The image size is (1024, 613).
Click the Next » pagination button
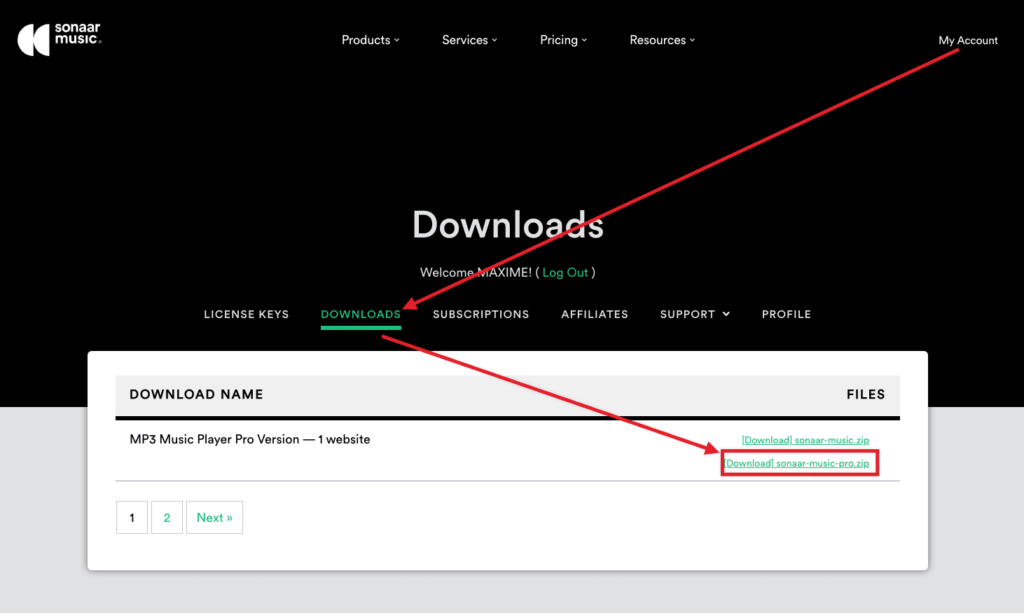click(214, 517)
